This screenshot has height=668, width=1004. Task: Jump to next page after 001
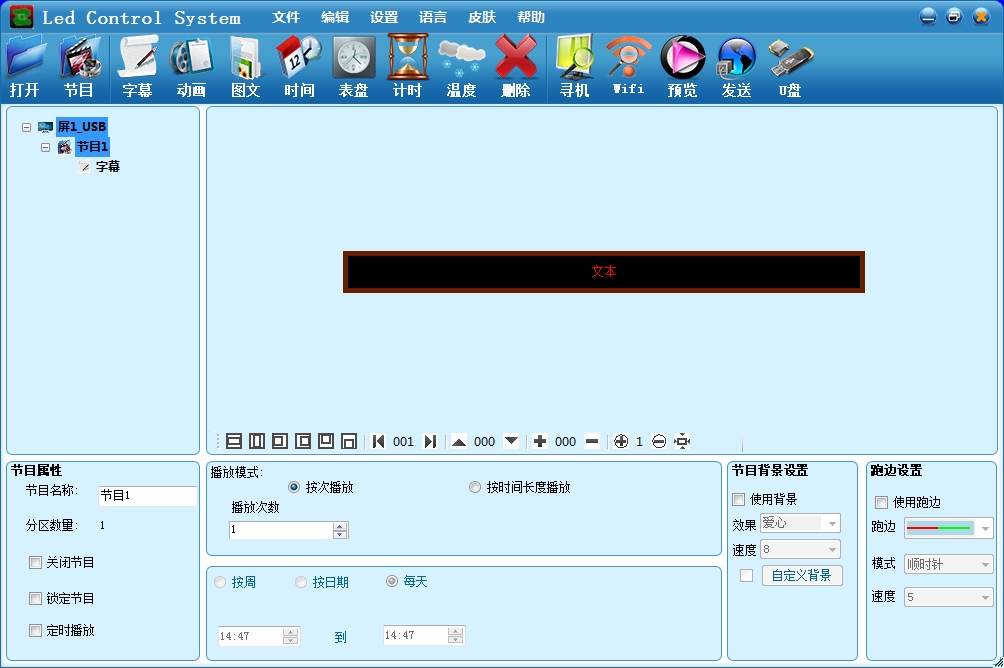430,441
